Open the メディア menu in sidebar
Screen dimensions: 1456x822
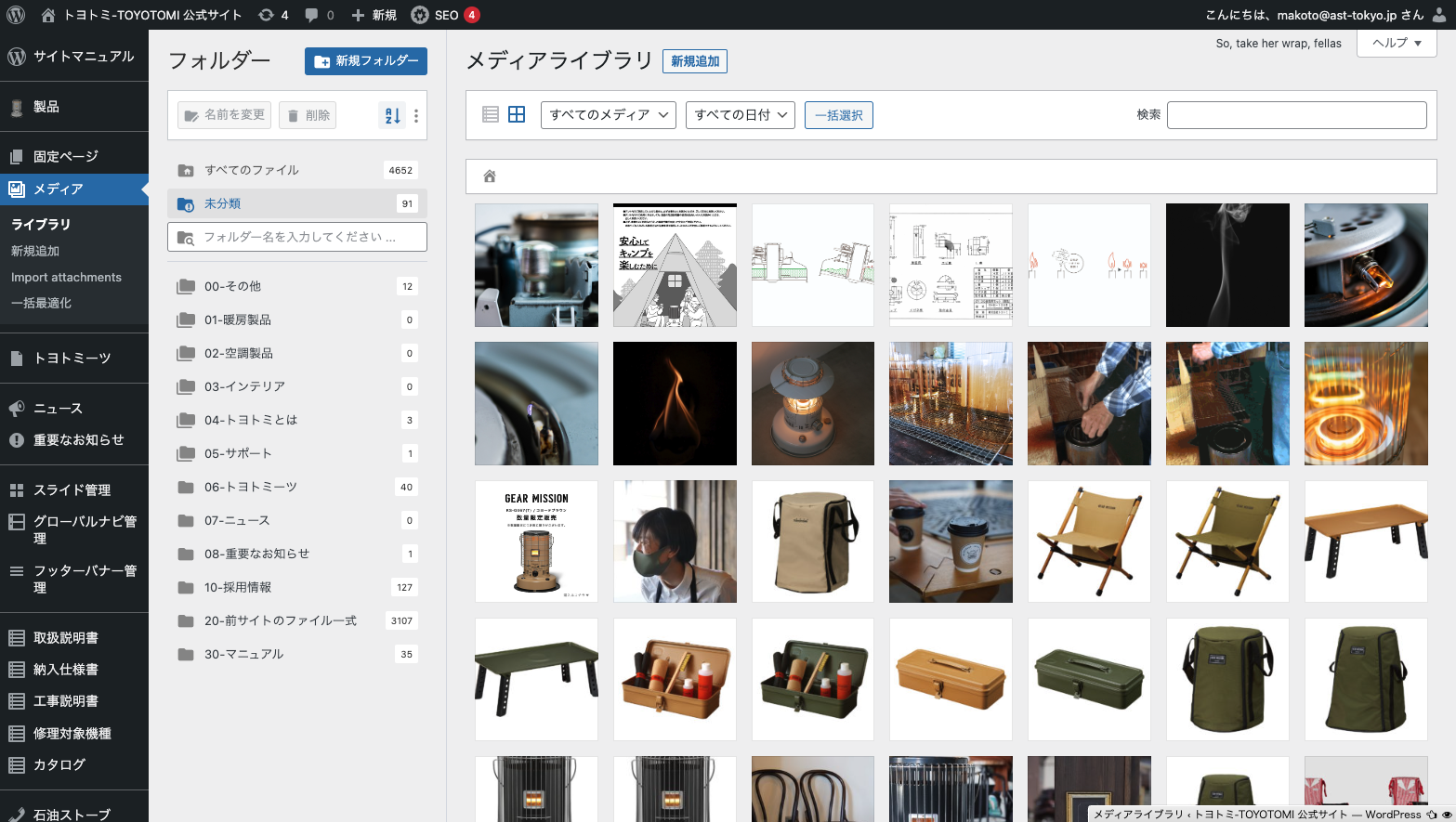tap(74, 189)
